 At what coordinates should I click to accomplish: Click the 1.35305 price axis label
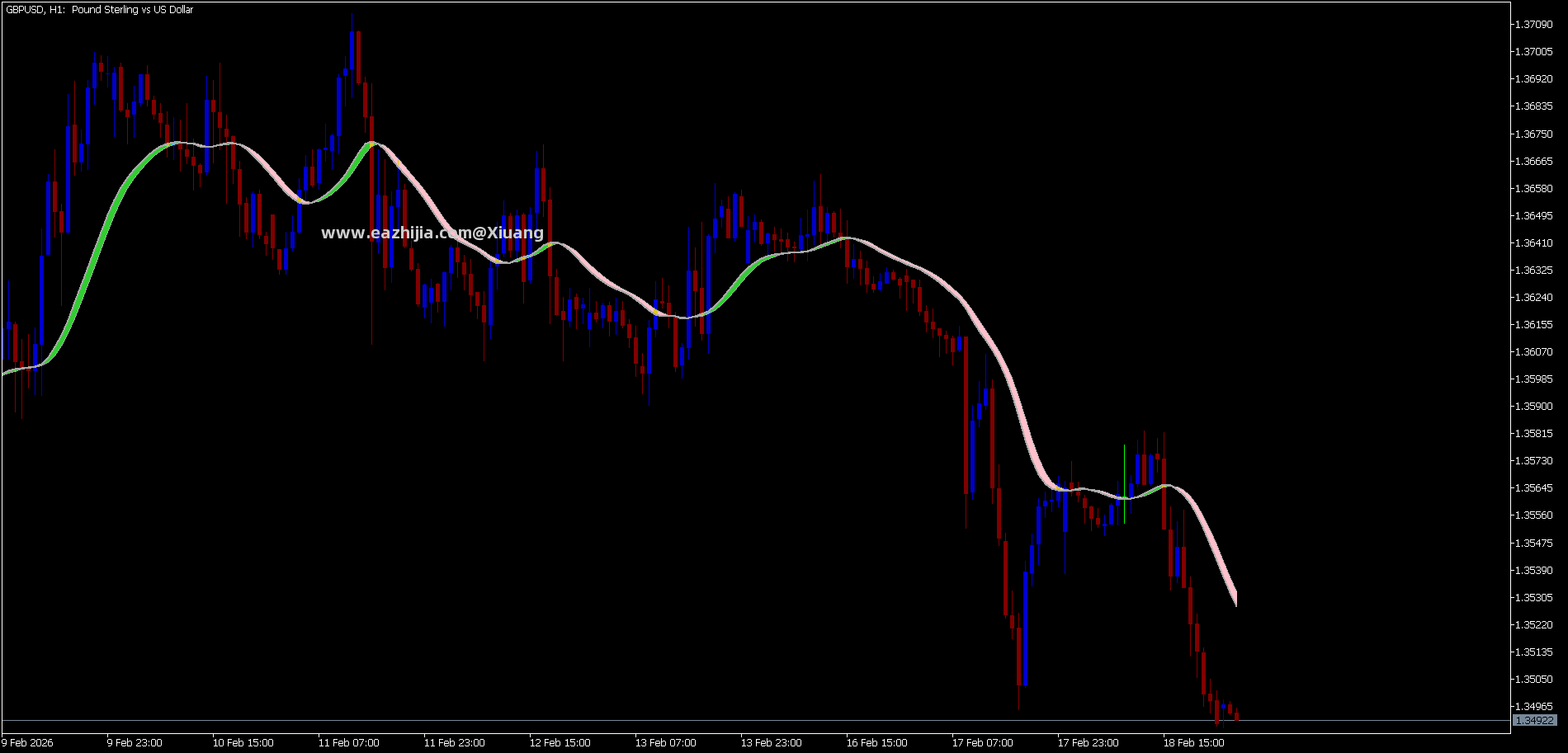(1533, 598)
